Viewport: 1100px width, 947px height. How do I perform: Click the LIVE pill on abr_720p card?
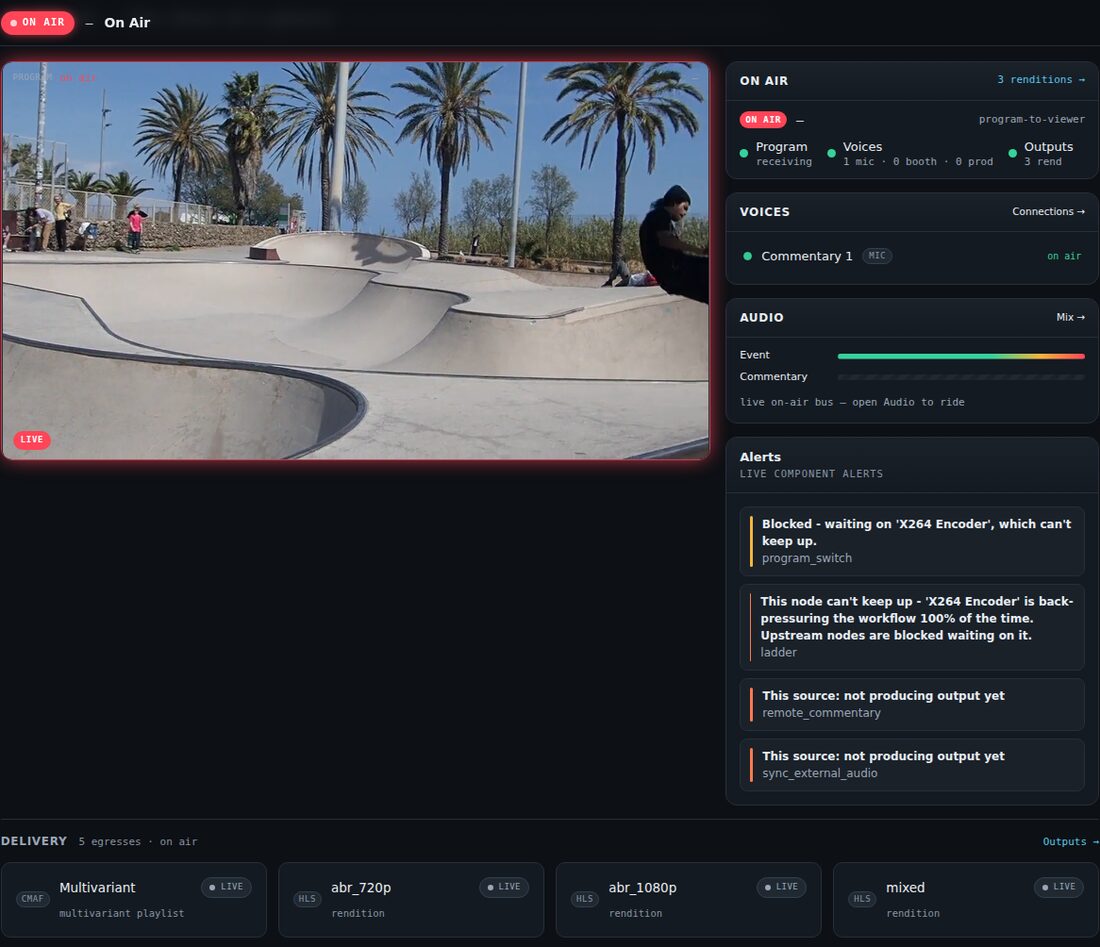tap(504, 887)
